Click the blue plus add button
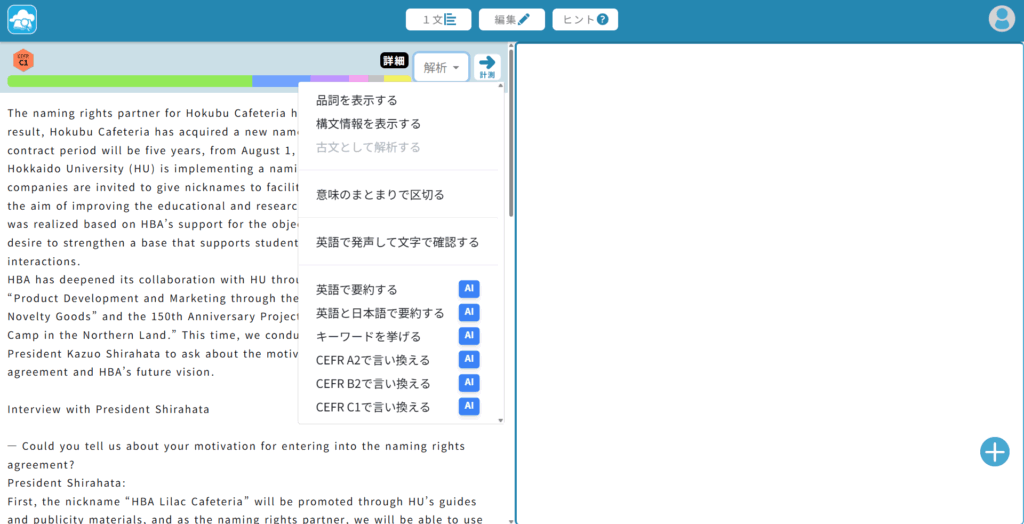Image resolution: width=1024 pixels, height=524 pixels. click(x=994, y=452)
